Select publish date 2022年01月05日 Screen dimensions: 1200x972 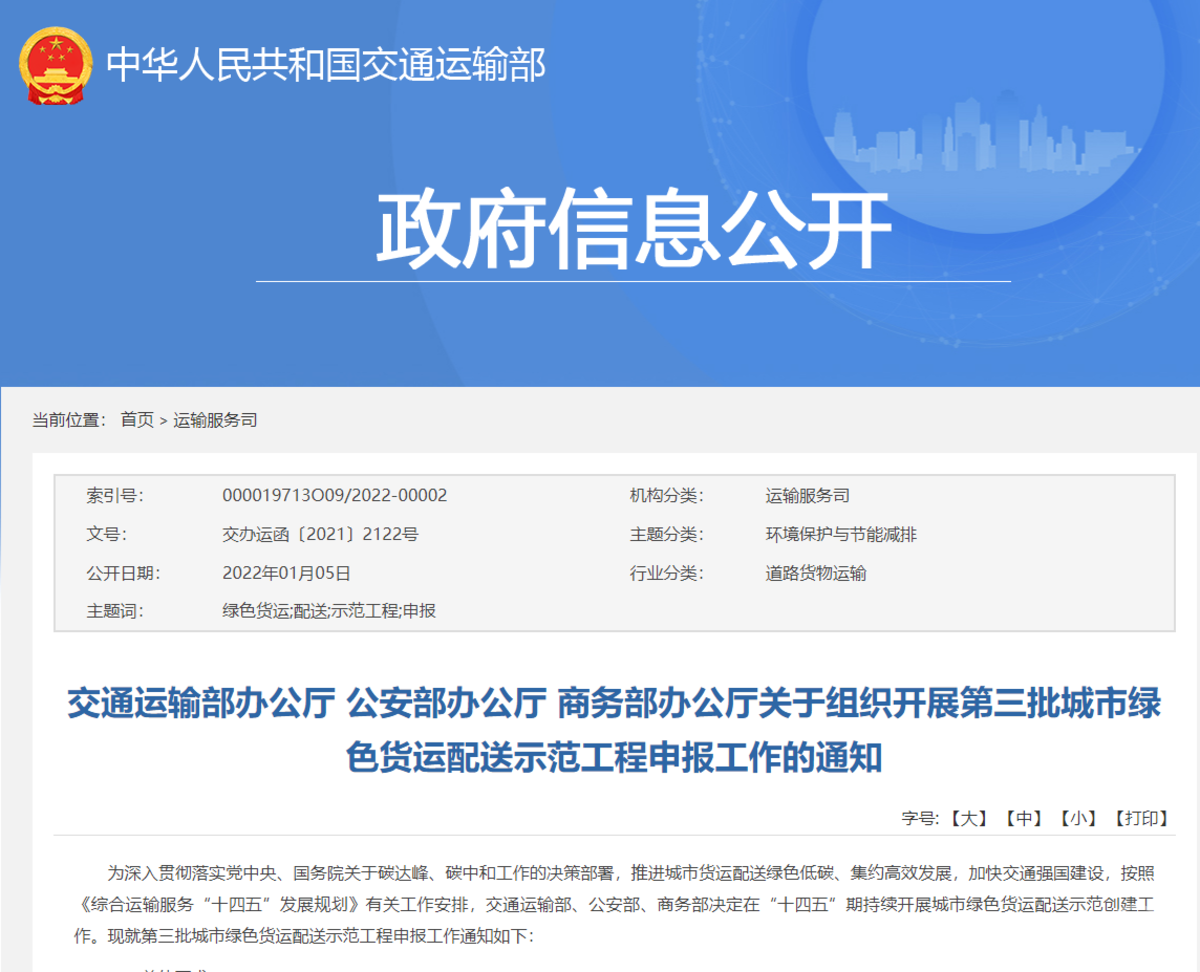coord(286,573)
